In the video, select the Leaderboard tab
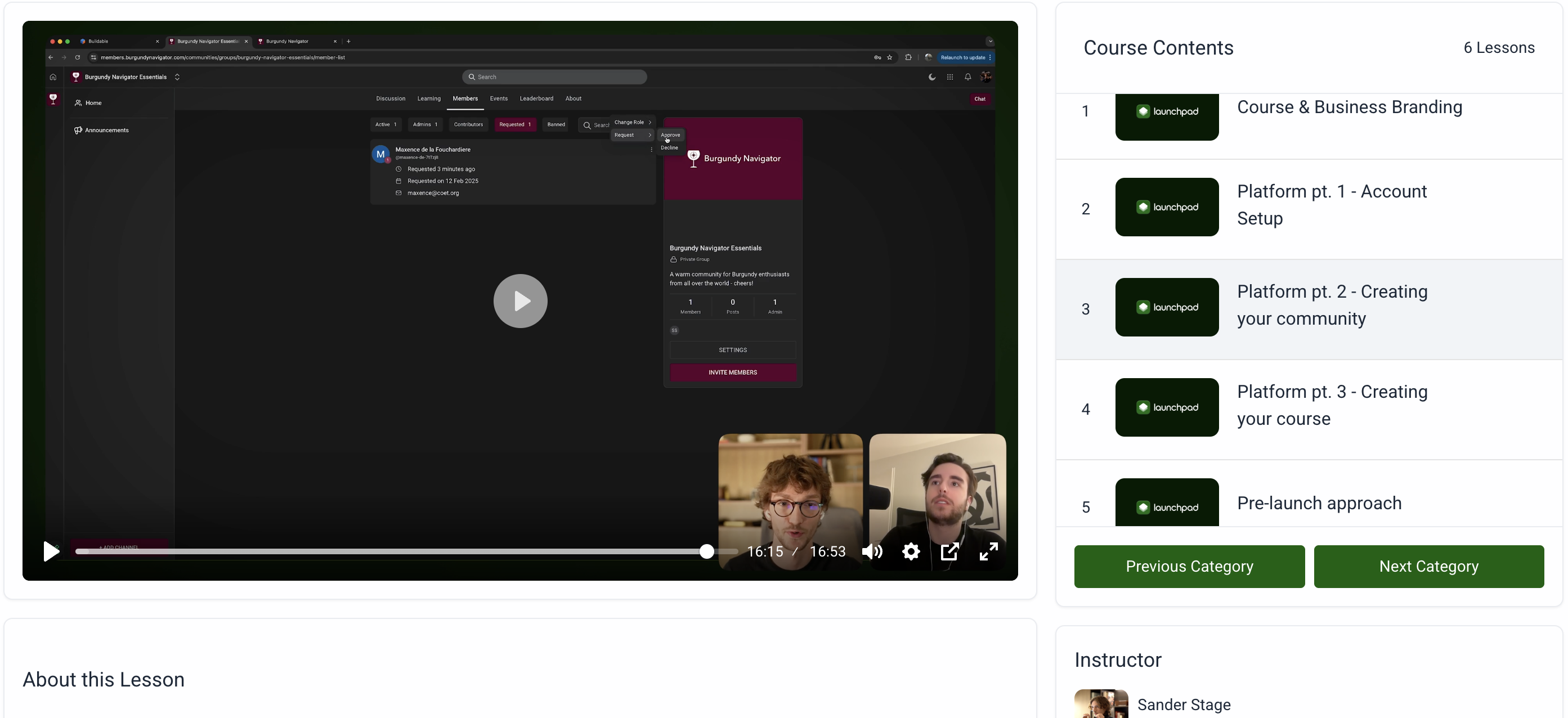The height and width of the screenshot is (718, 1568). (536, 98)
